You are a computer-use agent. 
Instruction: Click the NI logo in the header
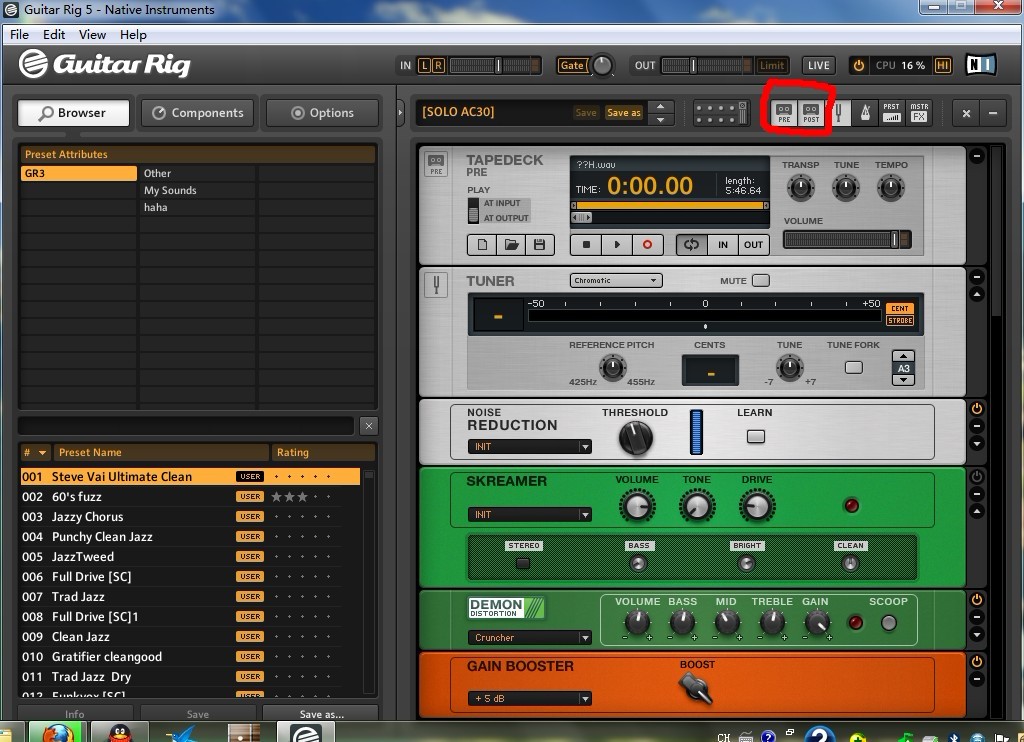[981, 65]
